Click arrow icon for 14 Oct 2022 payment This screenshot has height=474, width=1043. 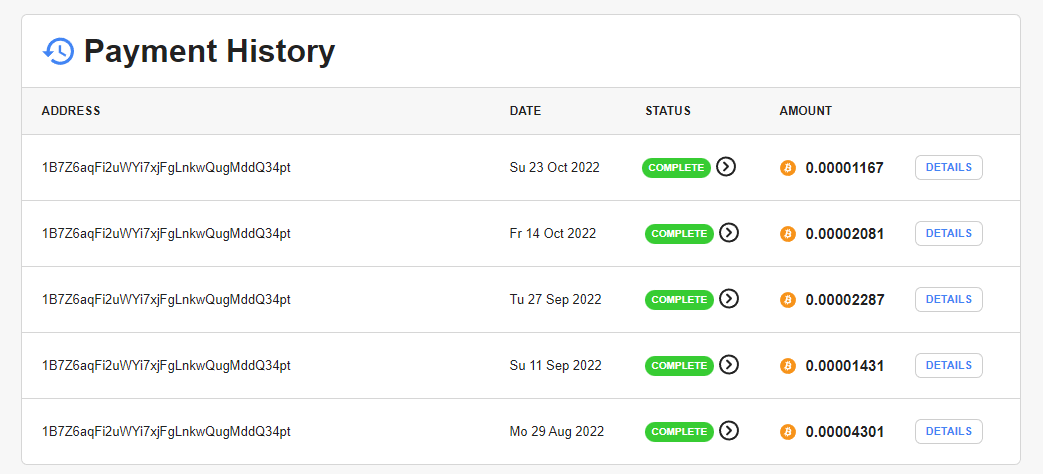tap(730, 233)
